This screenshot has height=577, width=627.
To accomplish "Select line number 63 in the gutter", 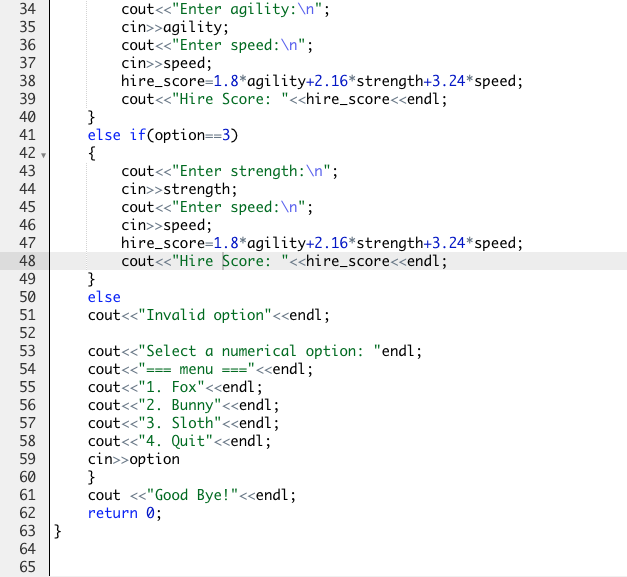I will pos(27,531).
